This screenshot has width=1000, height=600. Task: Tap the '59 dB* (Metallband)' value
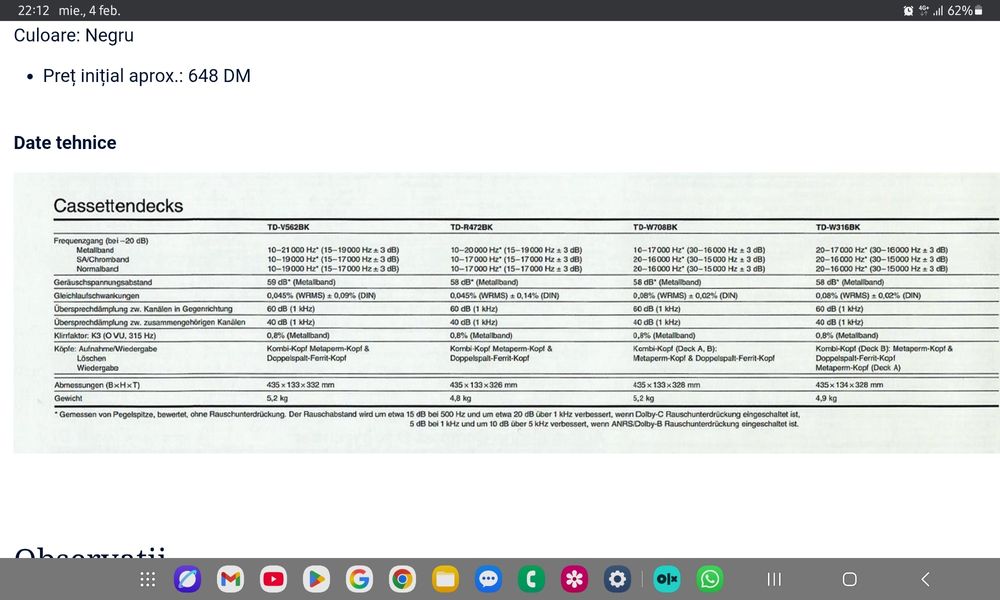click(x=301, y=282)
